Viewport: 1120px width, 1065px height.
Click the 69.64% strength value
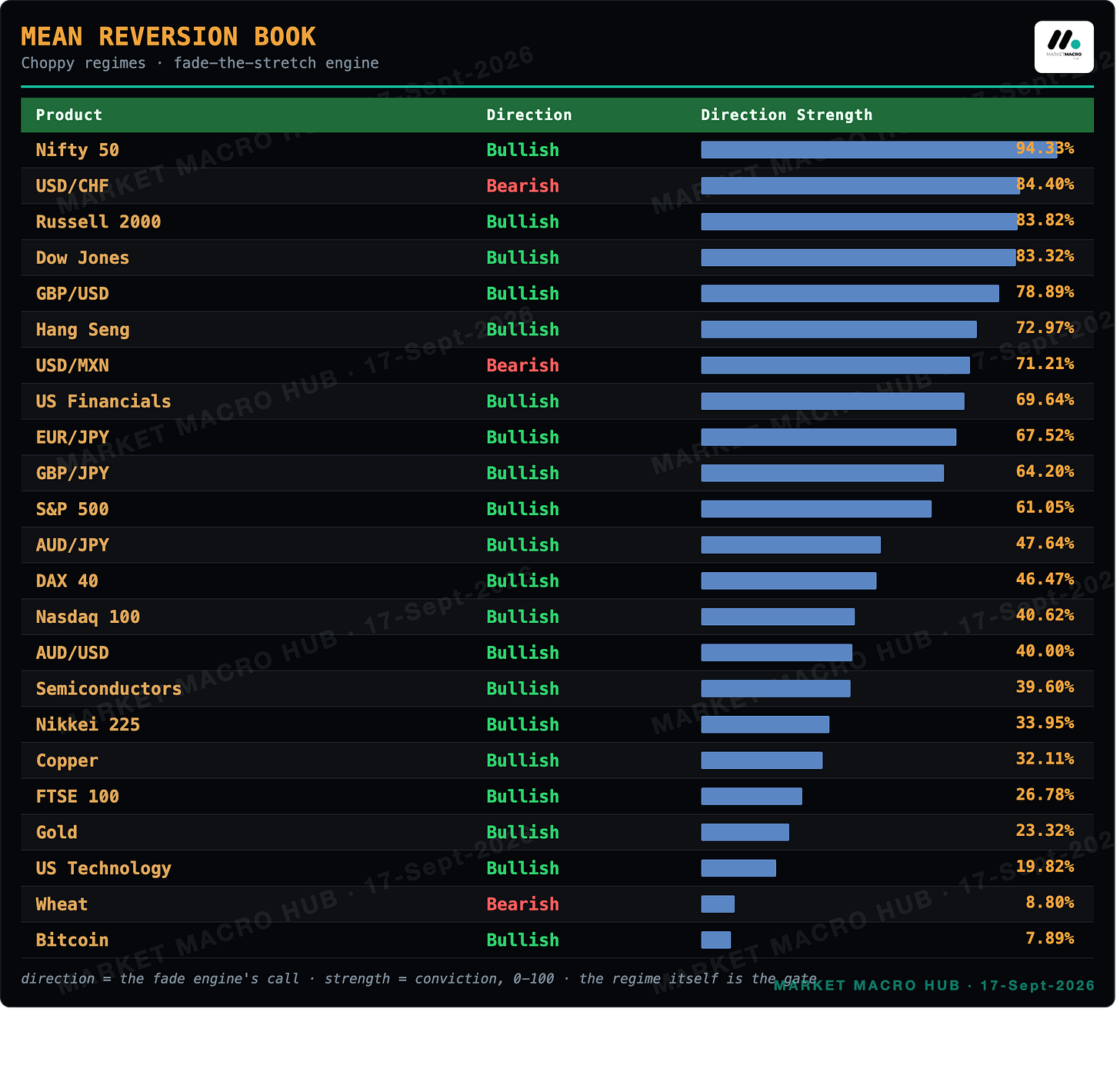tap(1045, 400)
